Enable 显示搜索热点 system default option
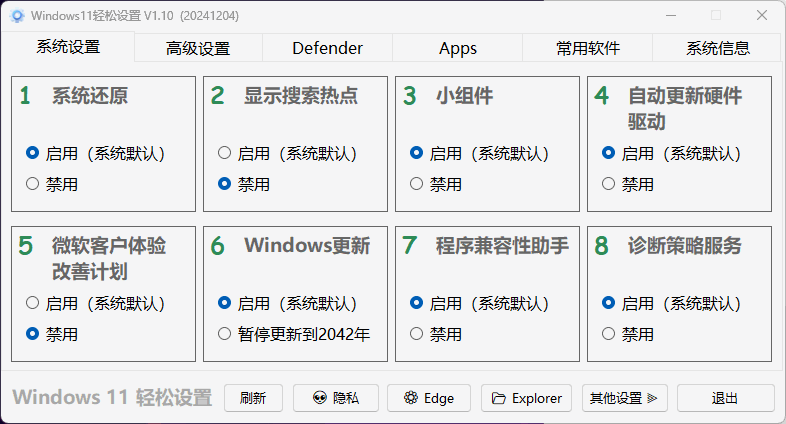 (x=224, y=154)
